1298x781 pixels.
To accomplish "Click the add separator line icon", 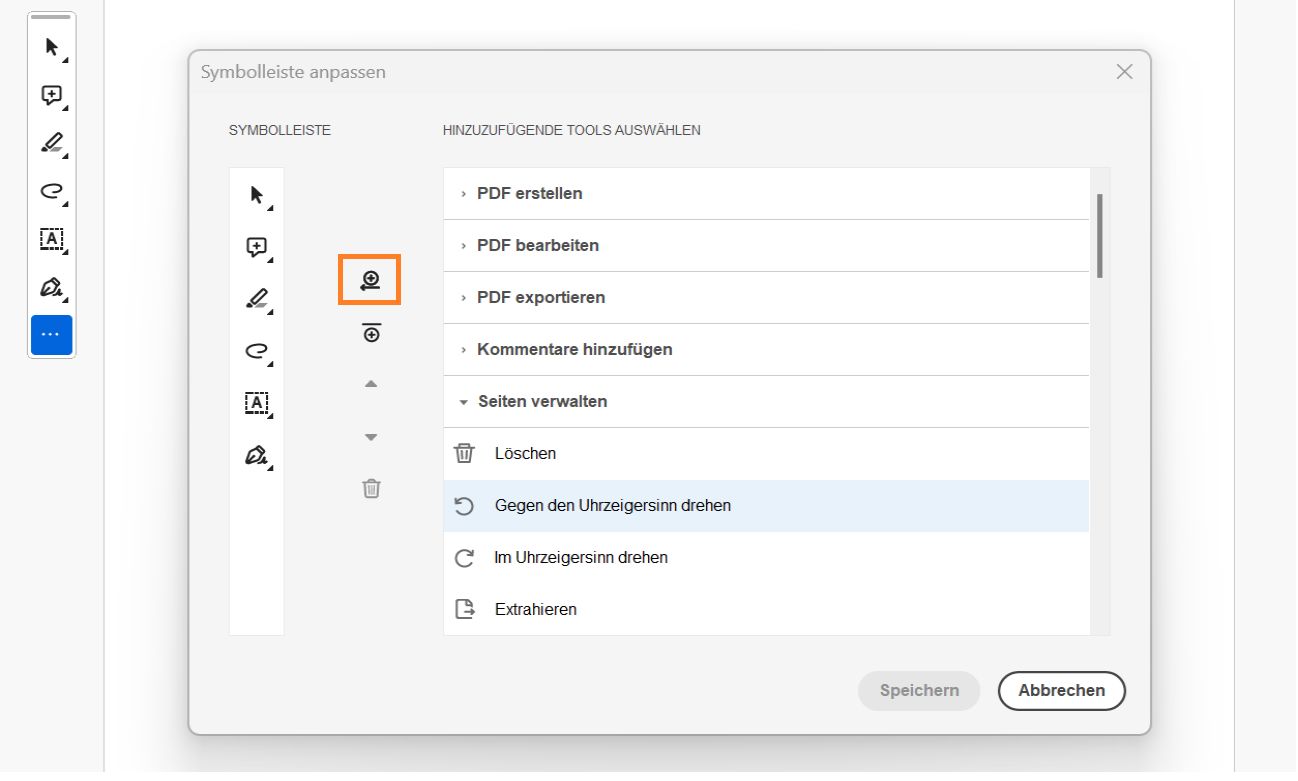I will click(x=371, y=334).
